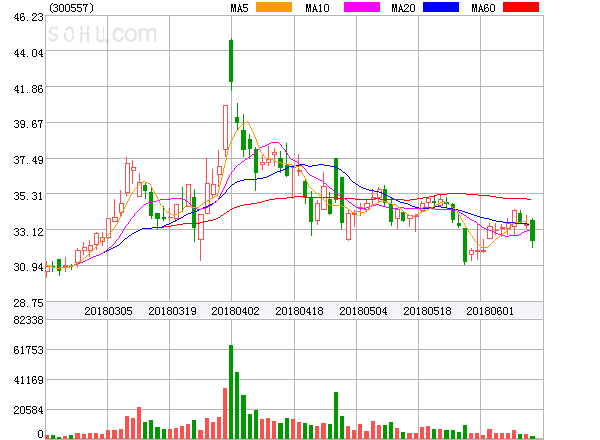
Task: Click the MA10 legend label
Action: tap(317, 8)
